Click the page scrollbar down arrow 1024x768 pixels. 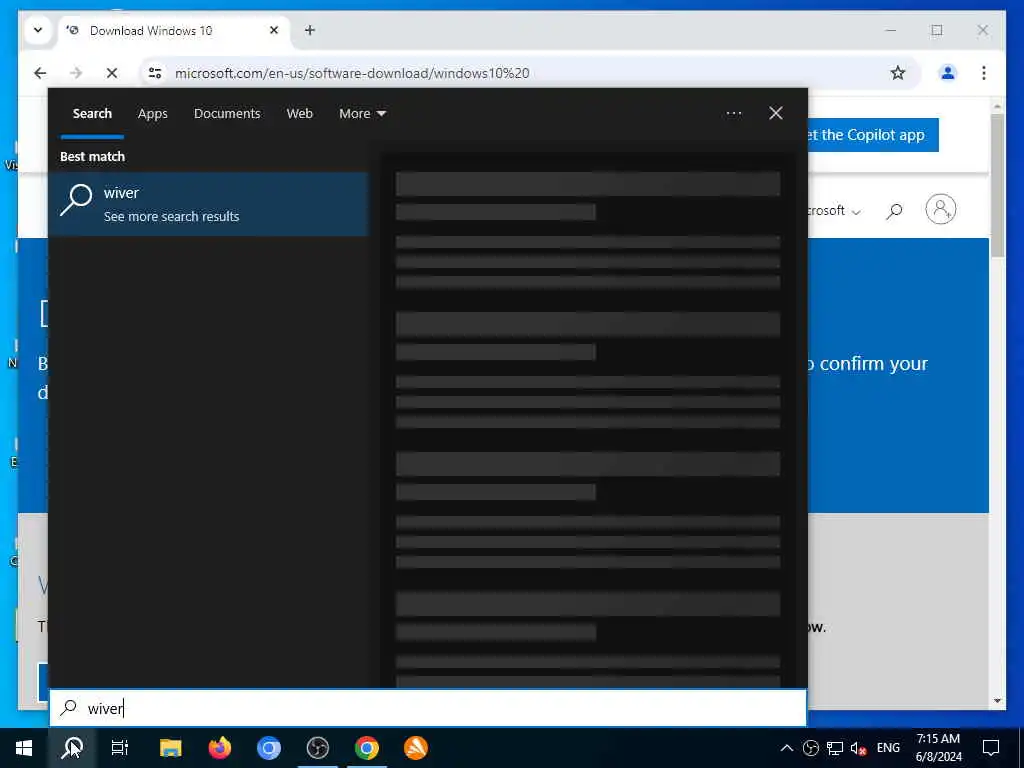coord(997,701)
